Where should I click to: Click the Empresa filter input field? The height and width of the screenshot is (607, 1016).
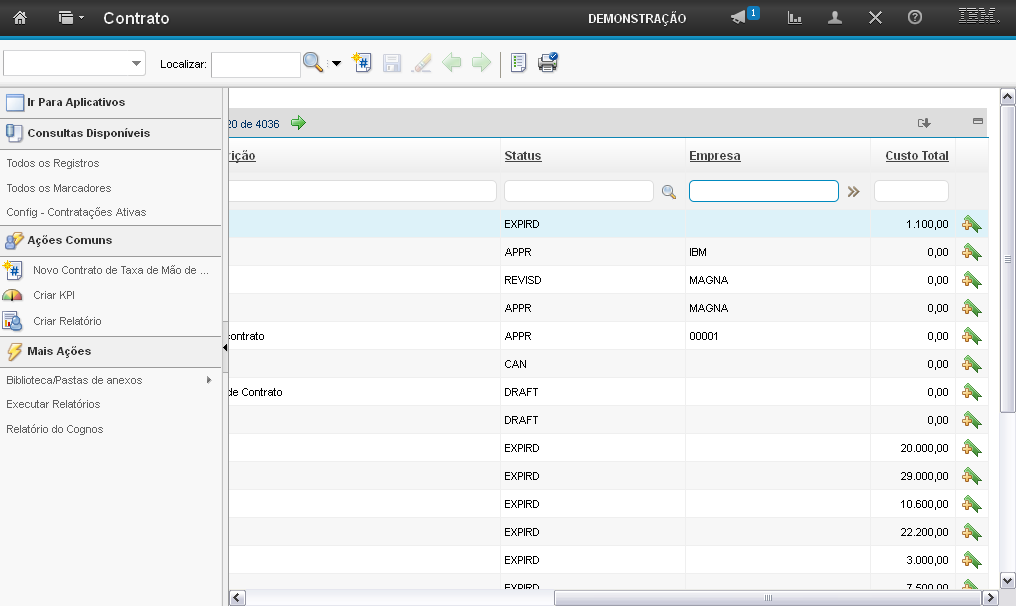tap(763, 191)
